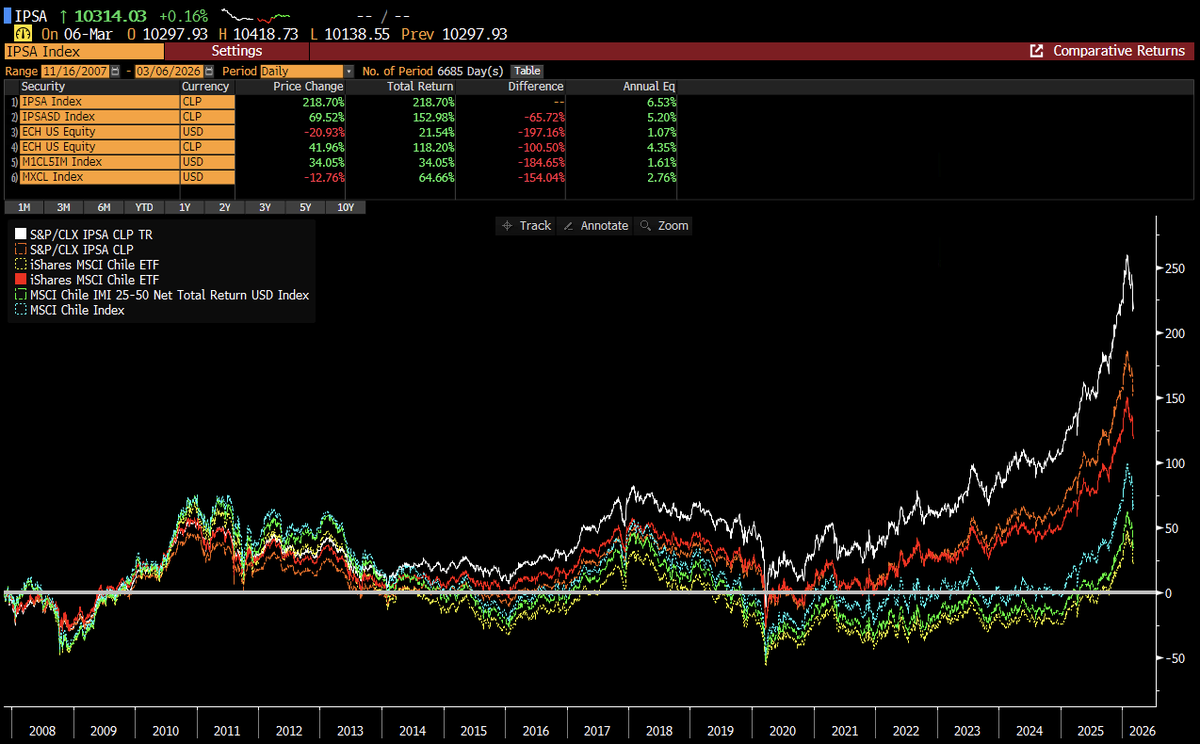The image size is (1200, 744).
Task: Click the IPSA intraday sparkline chart
Action: (257, 16)
